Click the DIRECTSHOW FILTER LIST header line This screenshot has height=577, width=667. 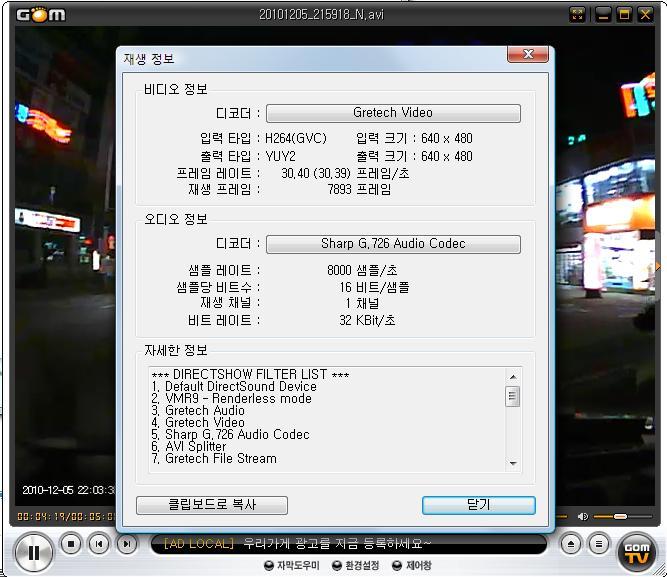click(x=250, y=374)
